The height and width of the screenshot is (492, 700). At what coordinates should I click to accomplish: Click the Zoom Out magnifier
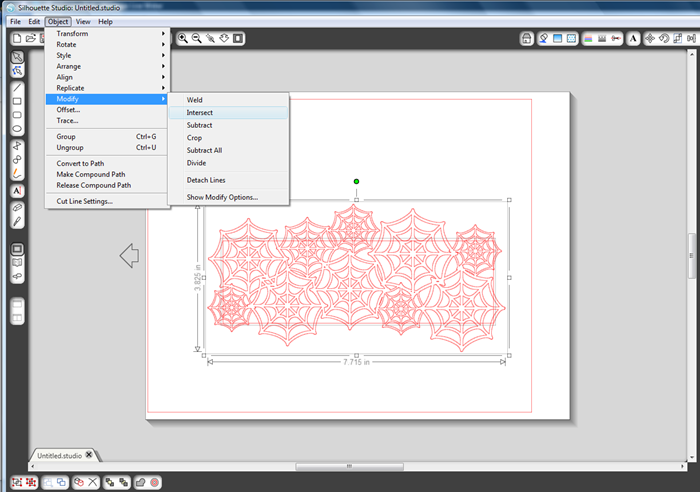pos(196,38)
